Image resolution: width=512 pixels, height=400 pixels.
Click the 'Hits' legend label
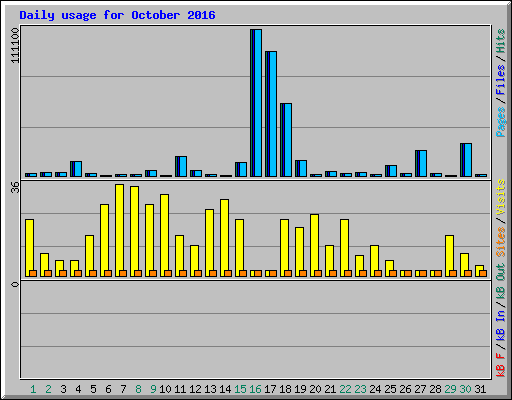(501, 41)
